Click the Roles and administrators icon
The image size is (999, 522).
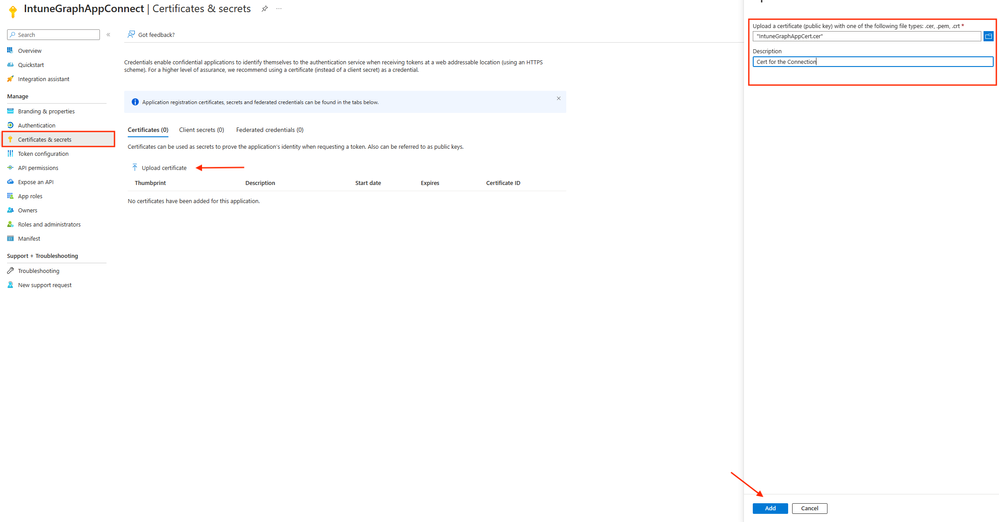pos(10,224)
